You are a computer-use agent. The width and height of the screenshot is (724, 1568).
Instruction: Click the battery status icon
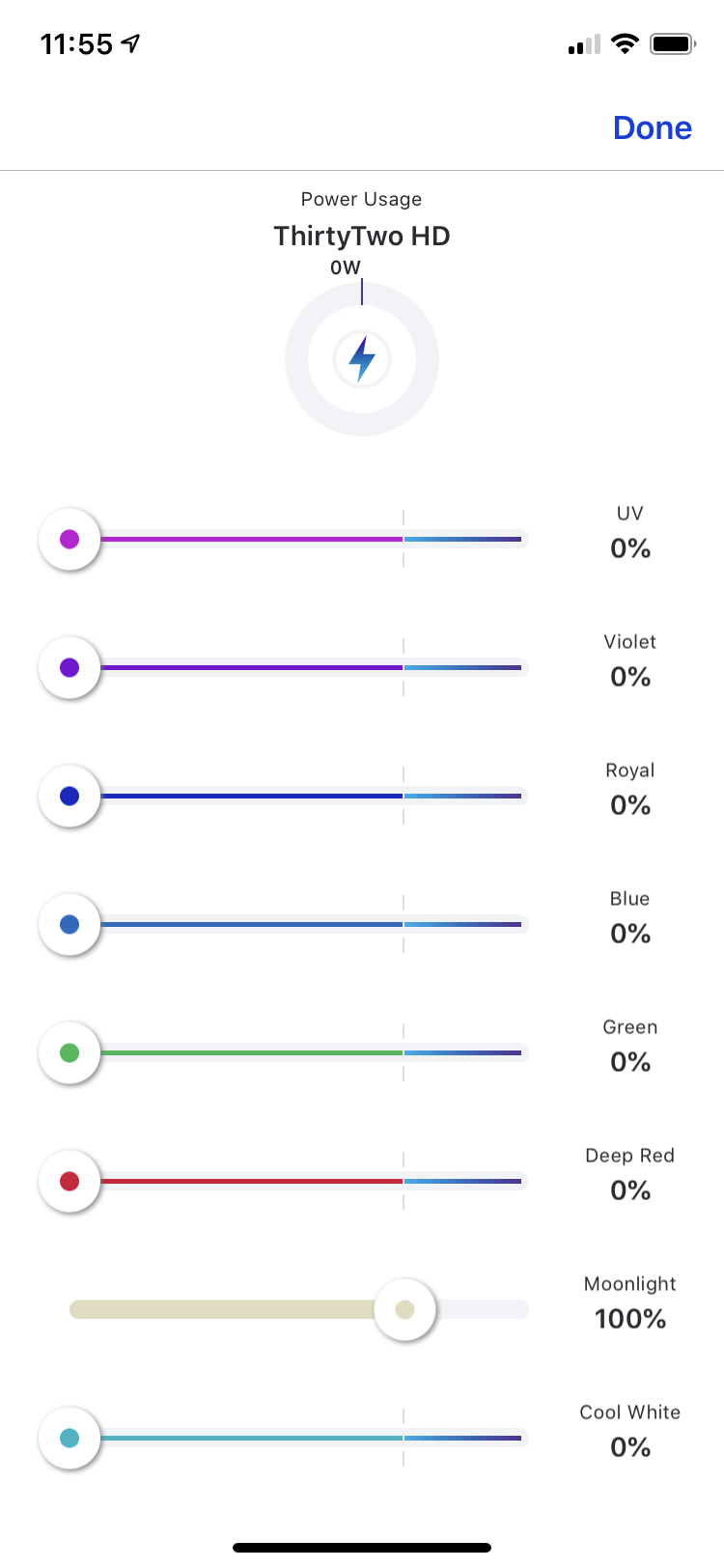pos(673,43)
